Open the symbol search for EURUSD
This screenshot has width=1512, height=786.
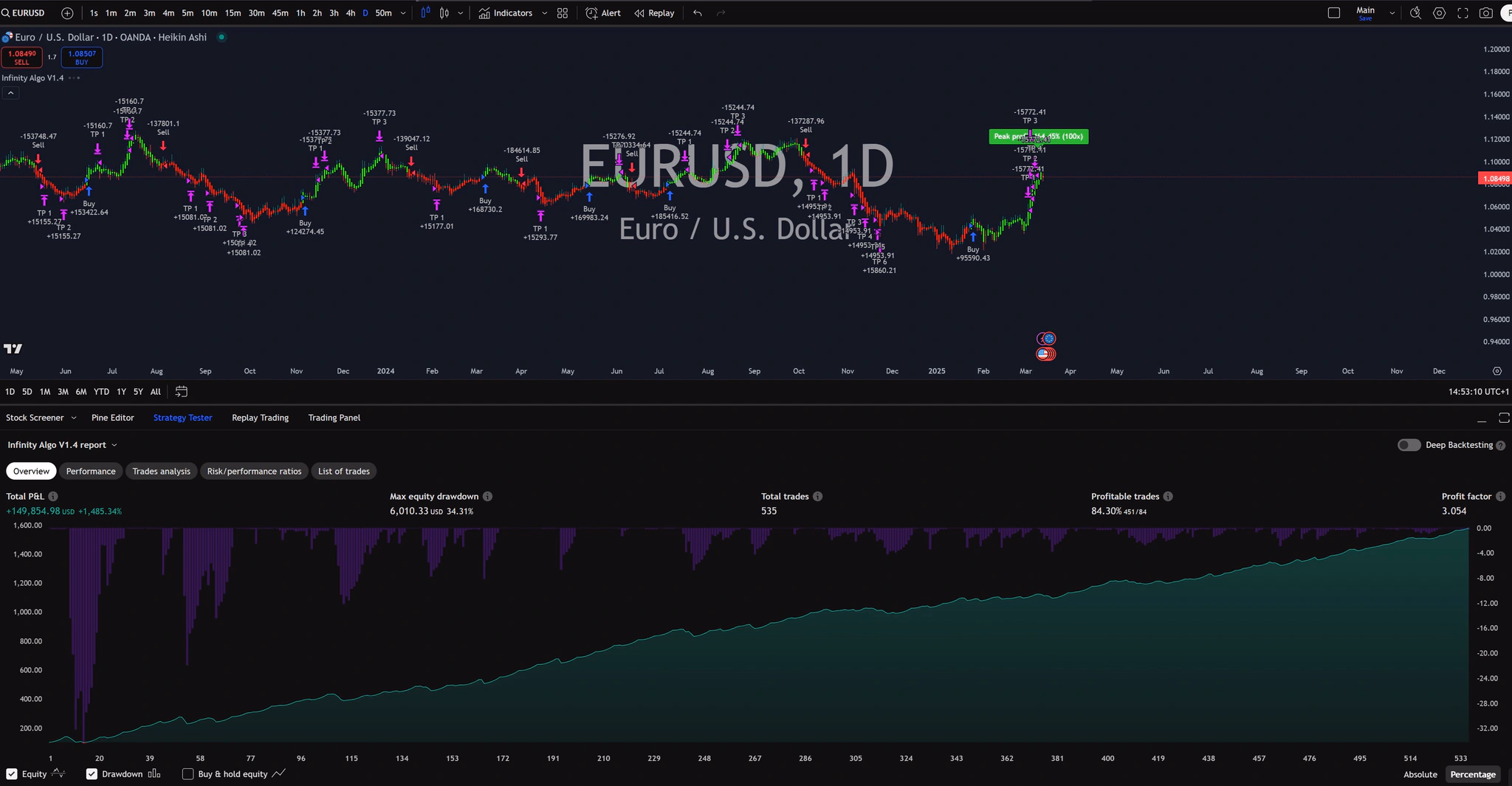(24, 13)
